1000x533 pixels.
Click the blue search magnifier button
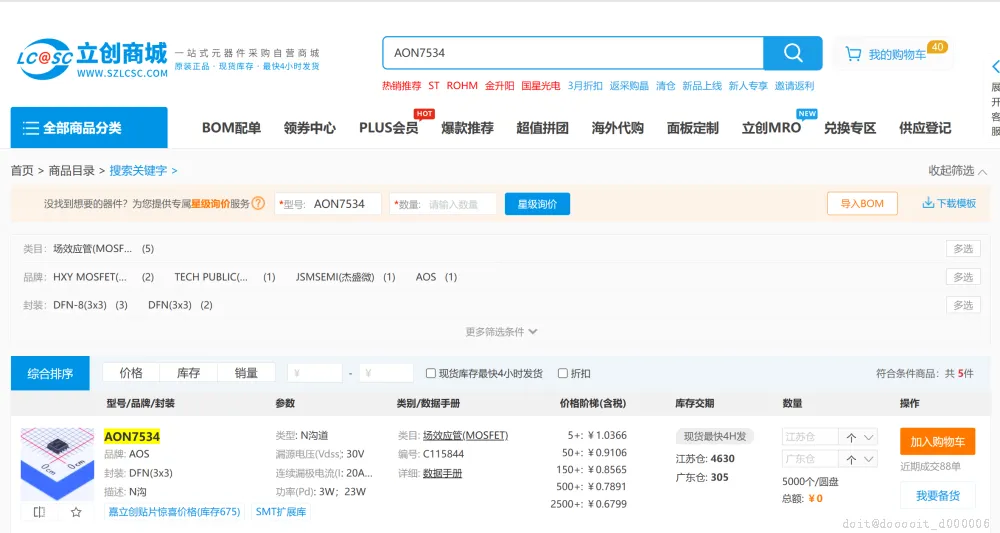point(793,53)
